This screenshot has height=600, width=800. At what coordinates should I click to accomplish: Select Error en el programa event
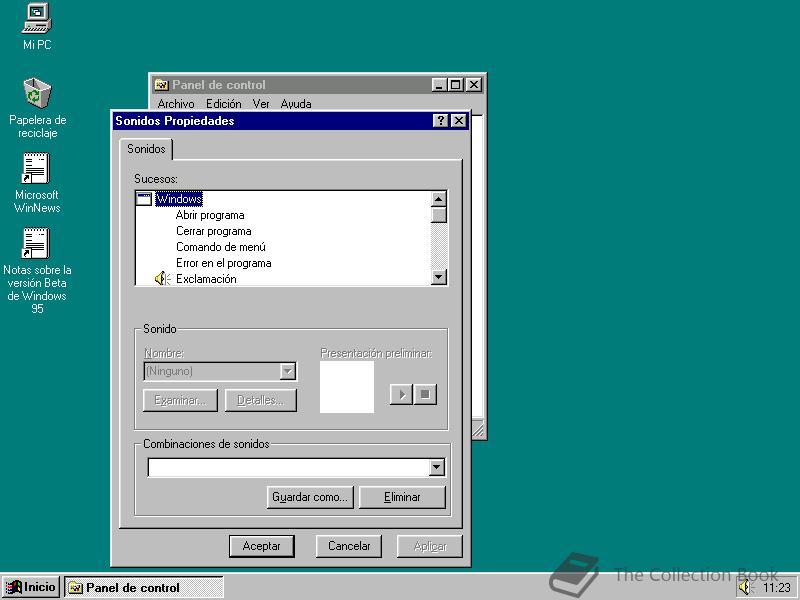223,263
